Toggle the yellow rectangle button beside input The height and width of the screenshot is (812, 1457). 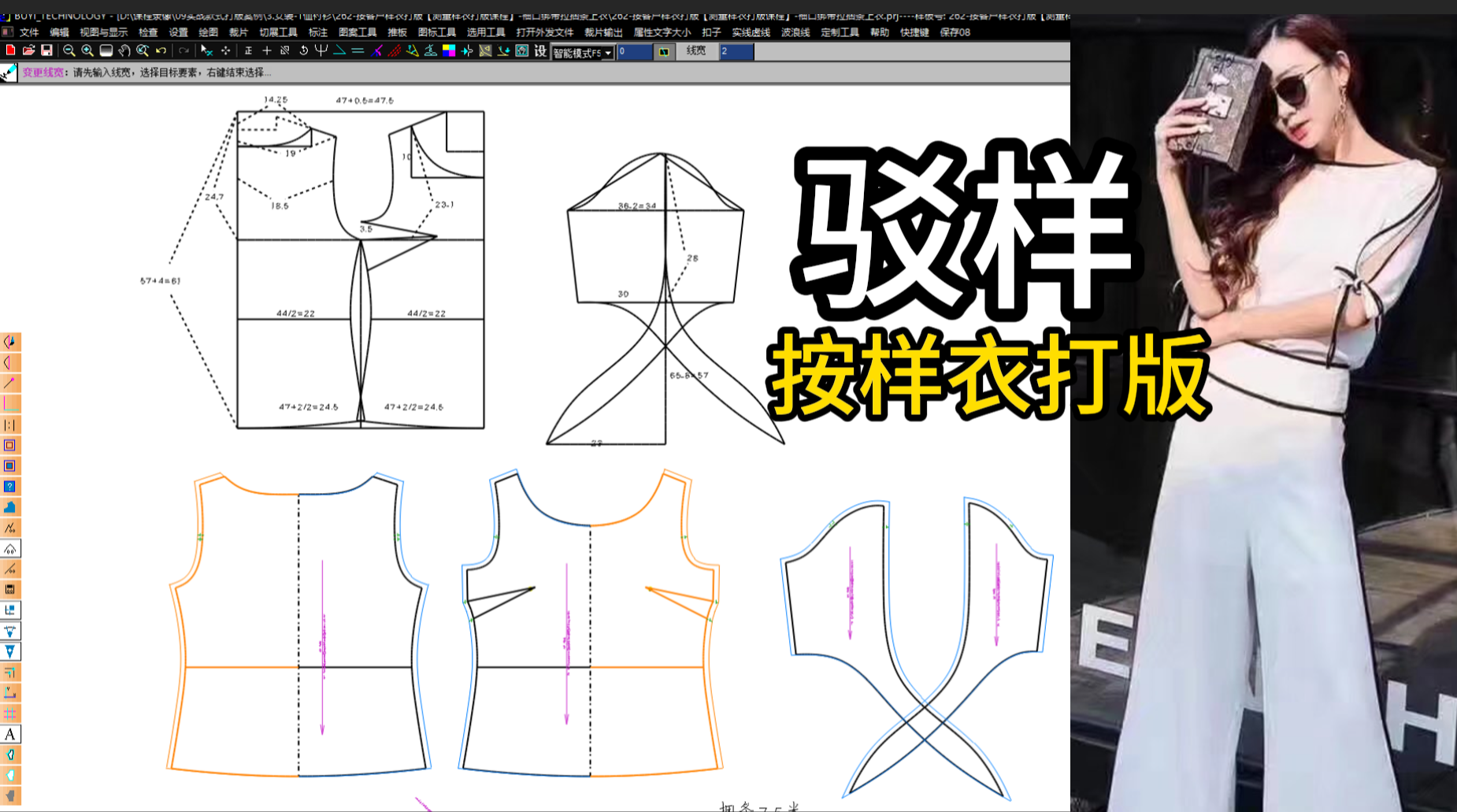point(664,52)
